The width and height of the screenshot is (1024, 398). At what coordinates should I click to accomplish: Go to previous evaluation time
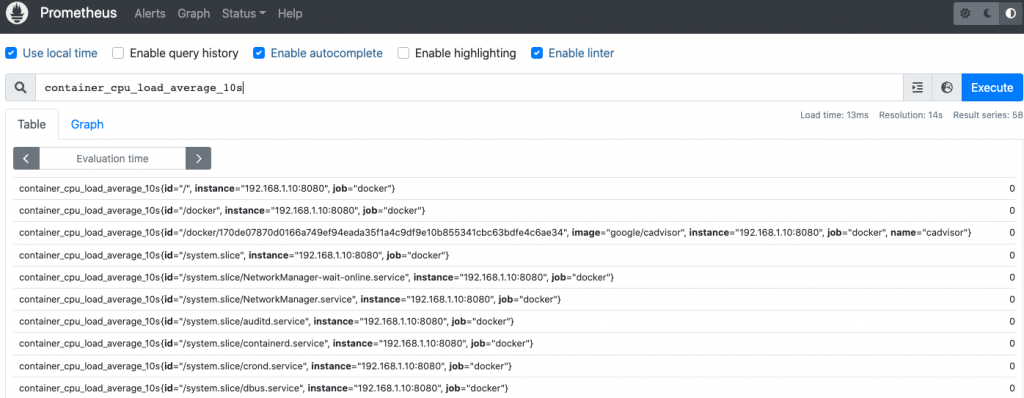(x=26, y=158)
